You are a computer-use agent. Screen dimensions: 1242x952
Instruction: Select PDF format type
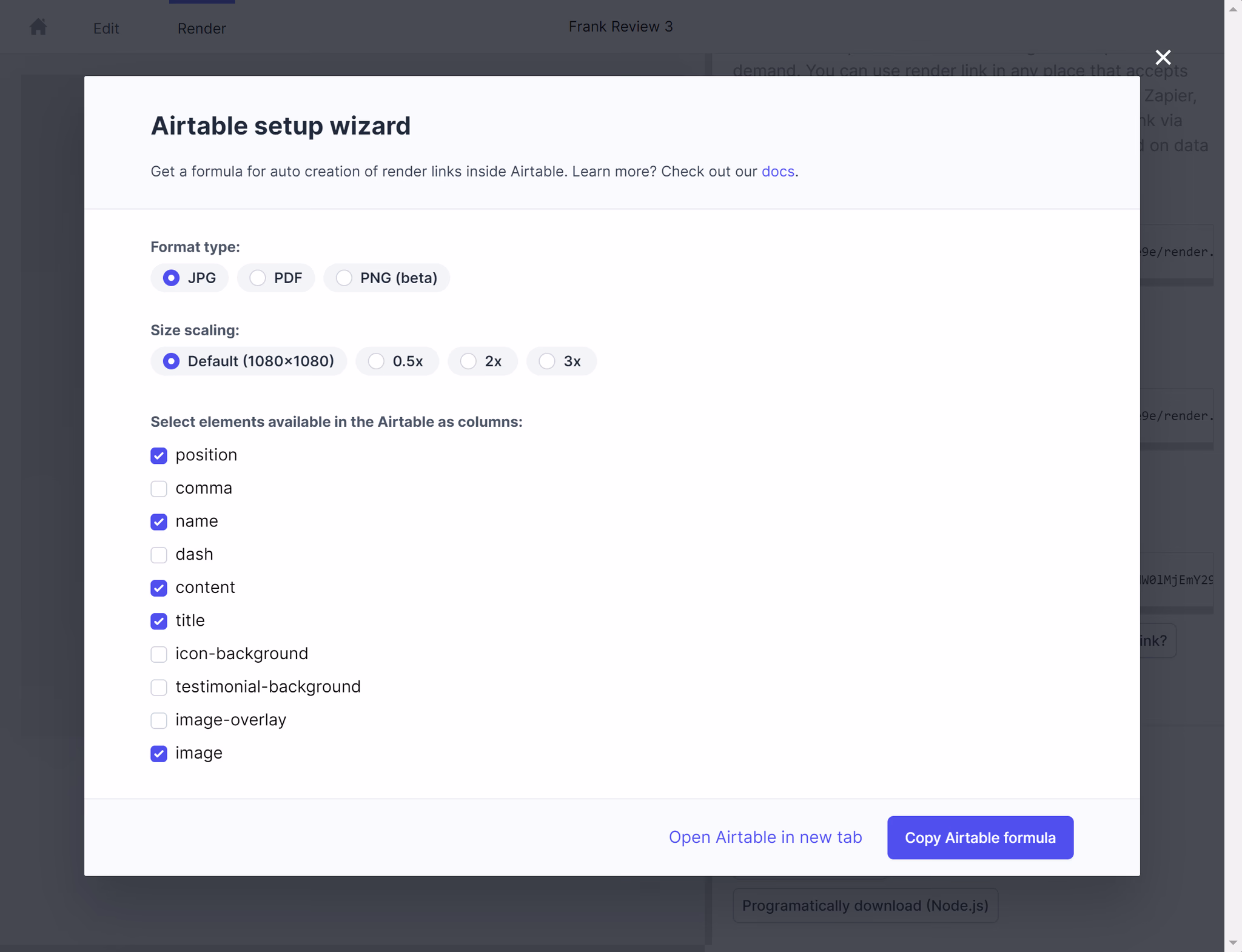point(258,278)
